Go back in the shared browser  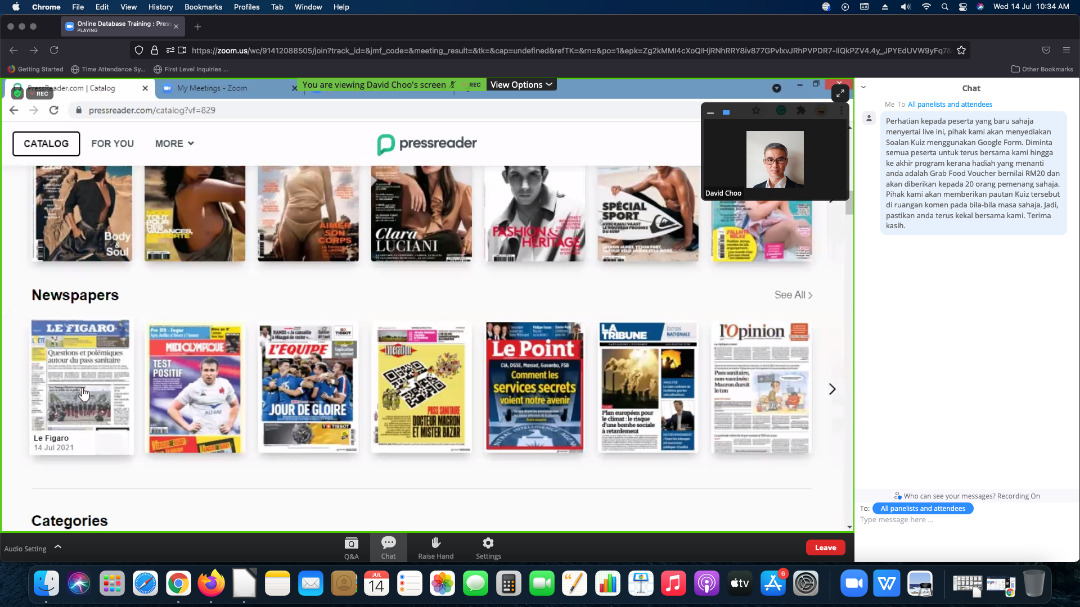tap(14, 110)
